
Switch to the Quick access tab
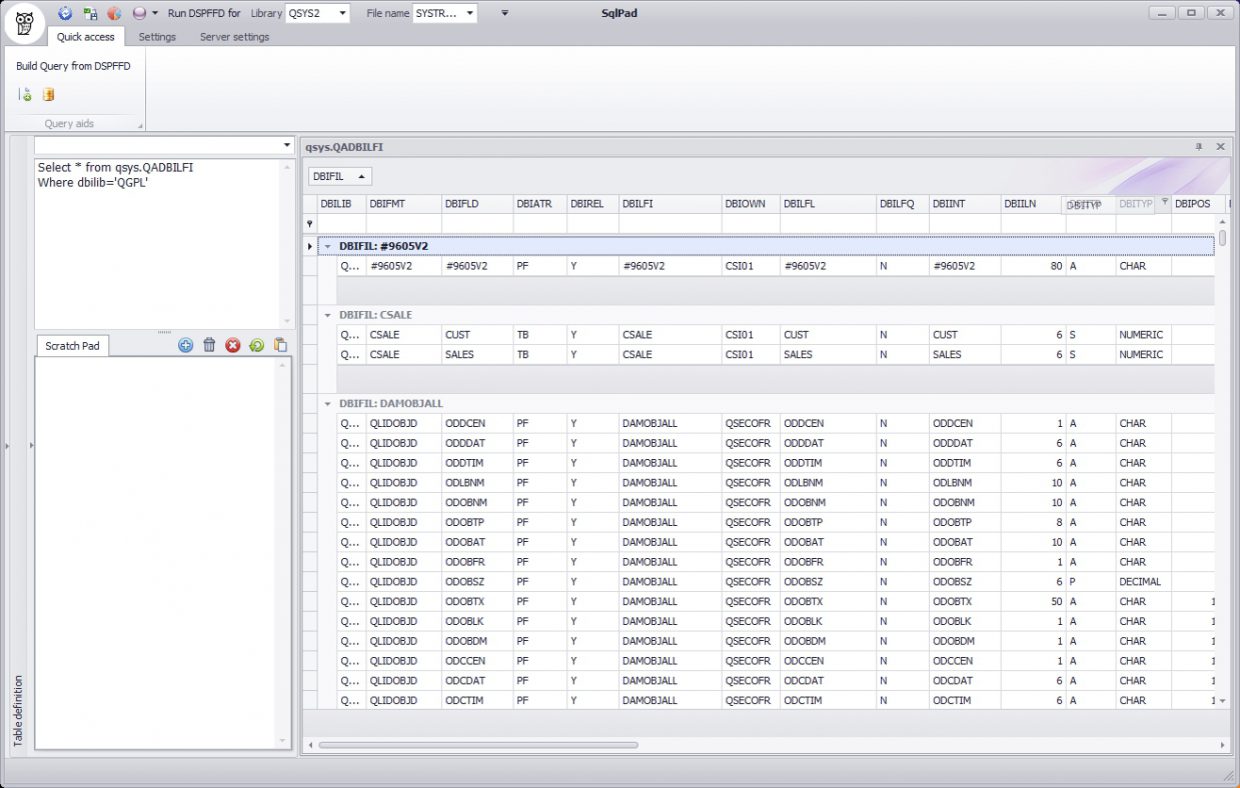pyautogui.click(x=86, y=37)
